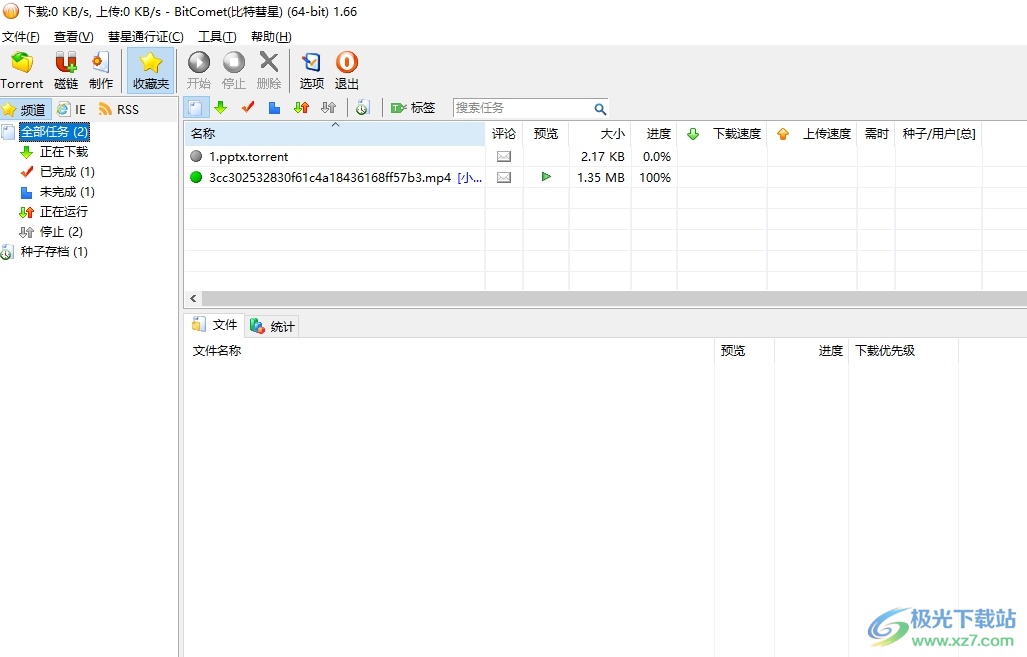Filter completed tasks with red checkmark
This screenshot has height=657, width=1027.
point(248,107)
